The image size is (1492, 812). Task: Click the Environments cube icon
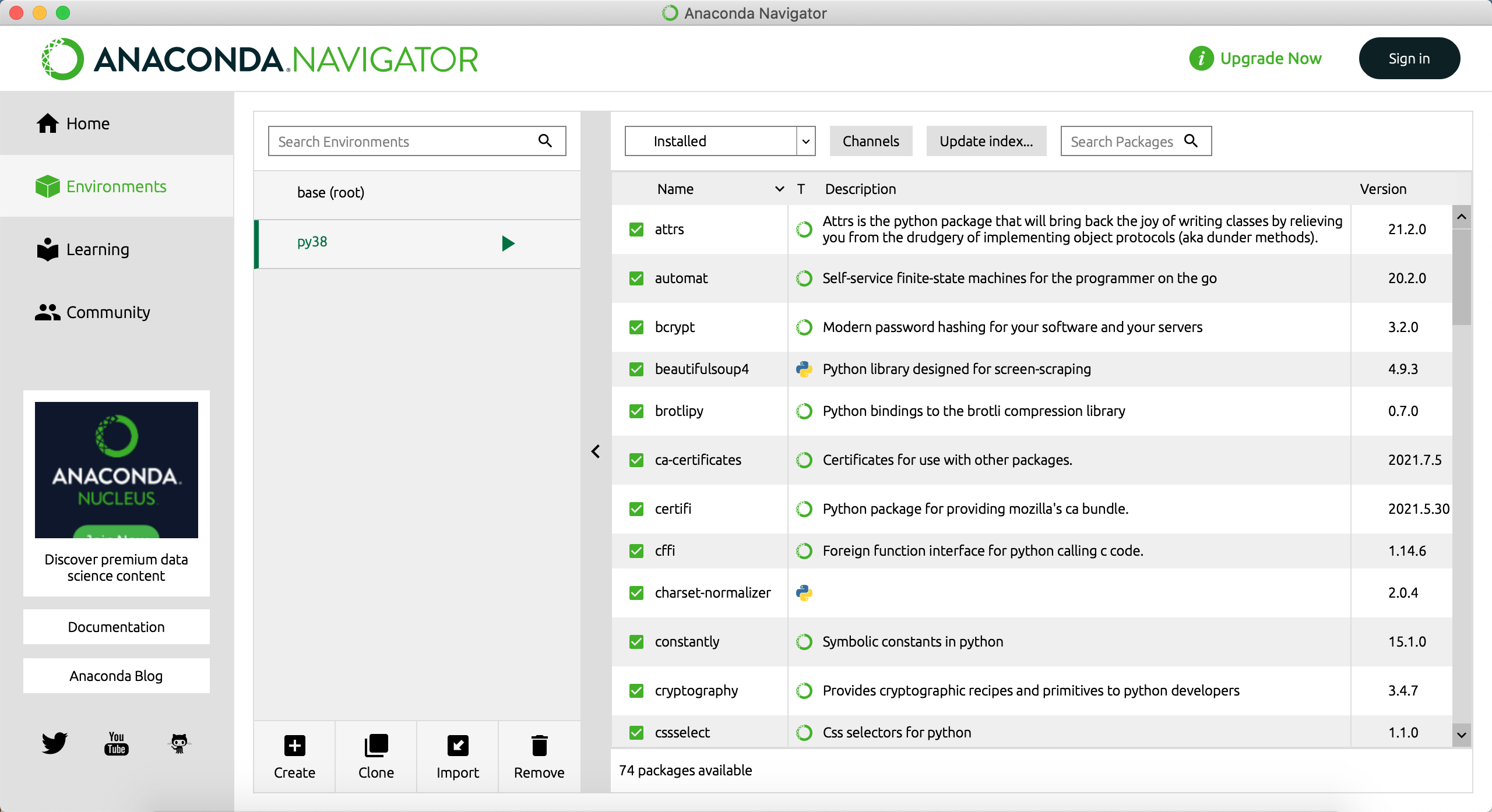tap(48, 186)
